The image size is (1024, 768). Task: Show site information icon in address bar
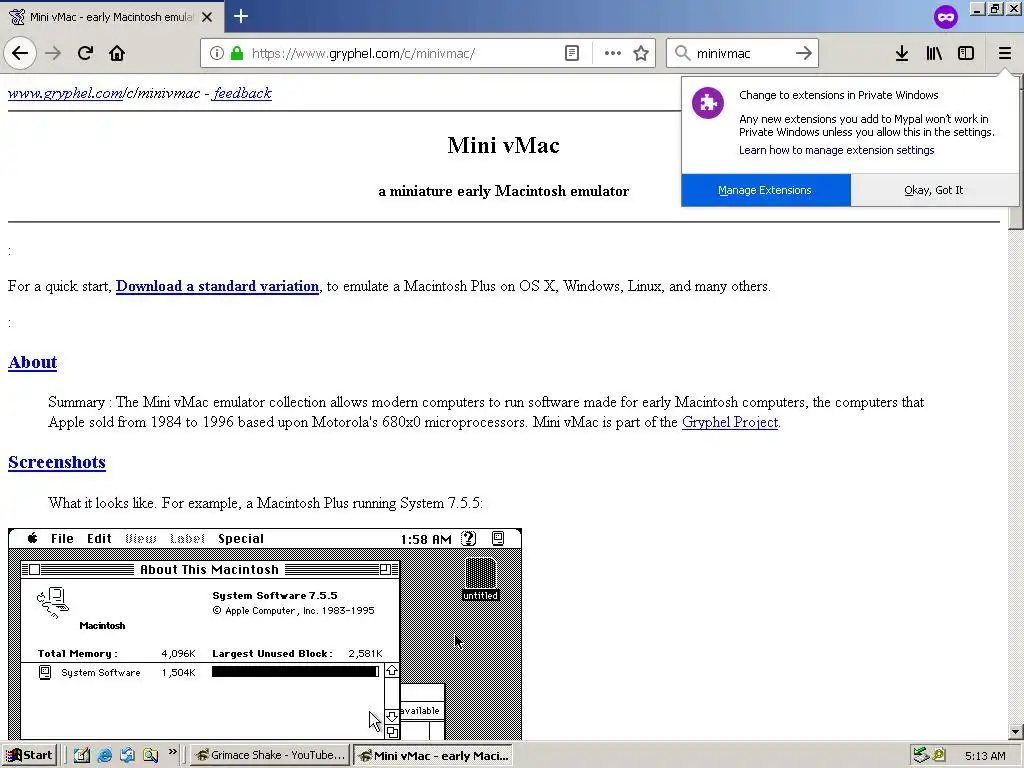click(217, 53)
